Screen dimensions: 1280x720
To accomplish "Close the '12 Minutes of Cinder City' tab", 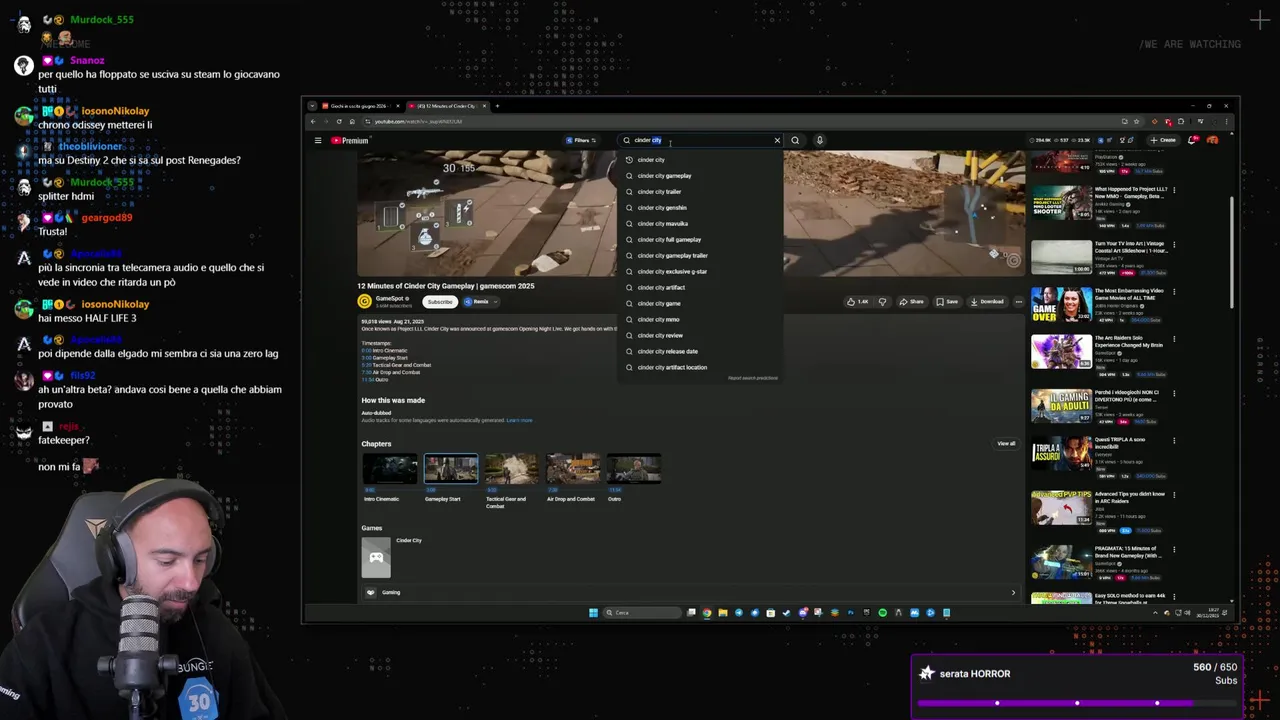I will click(x=485, y=106).
